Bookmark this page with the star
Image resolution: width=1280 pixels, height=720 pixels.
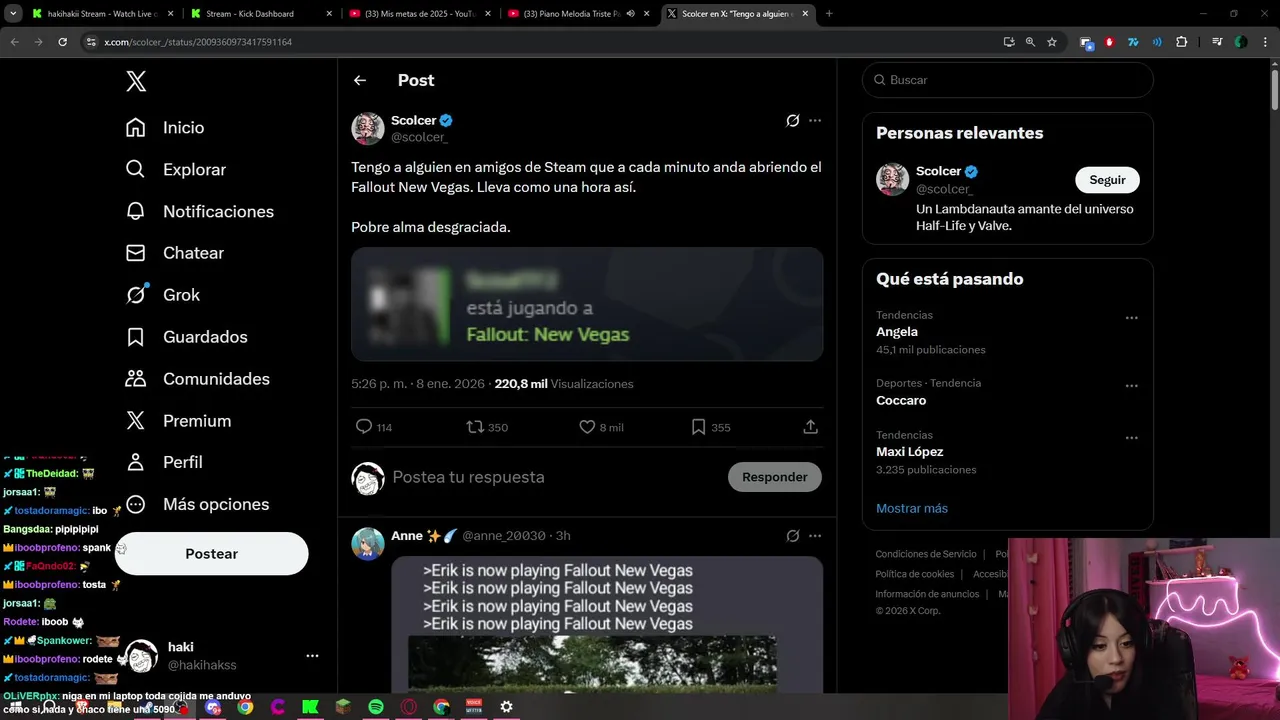[1052, 42]
